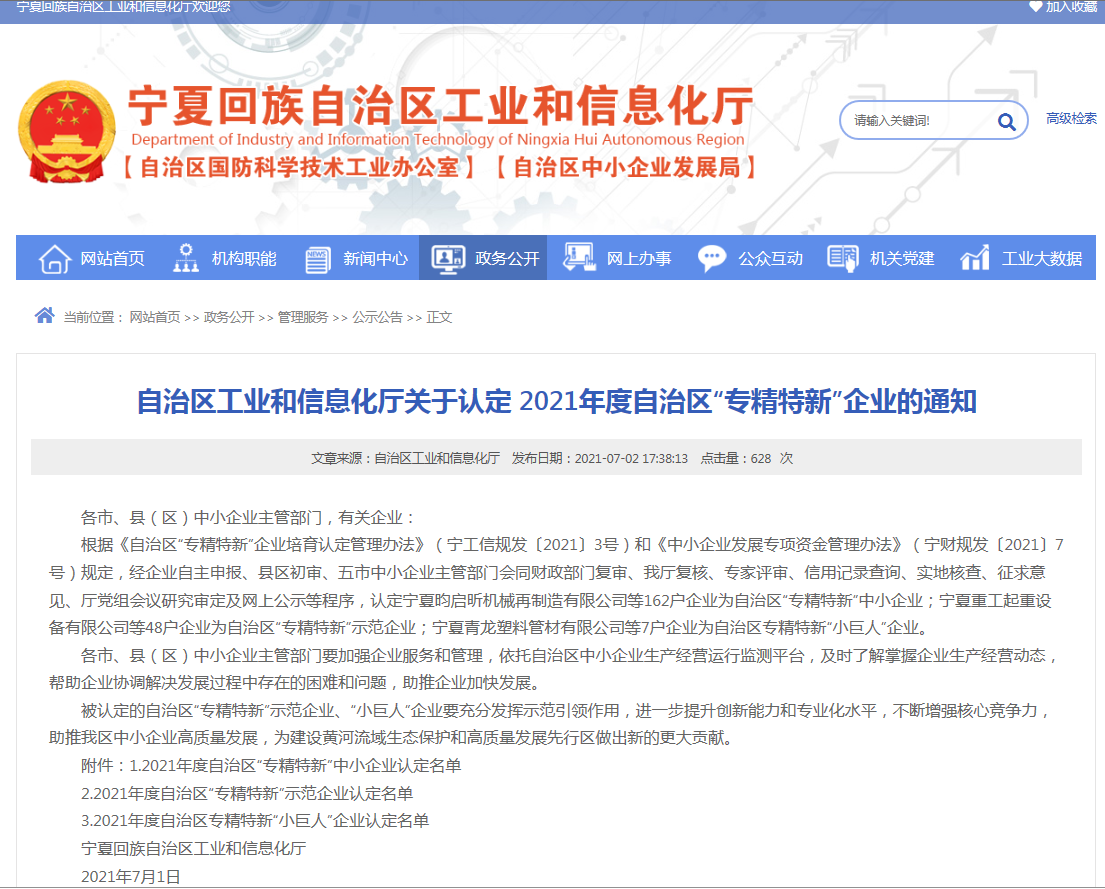
Task: Click 政务公开 breadcrumb link
Action: tap(229, 317)
